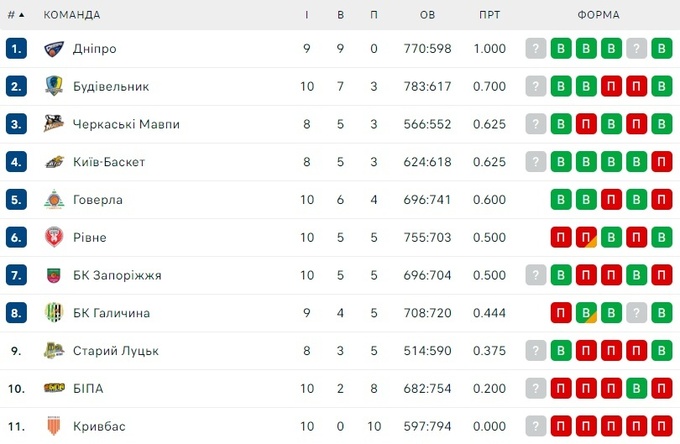Click the Будівельник team logo
The height and width of the screenshot is (444, 680).
[x=54, y=87]
